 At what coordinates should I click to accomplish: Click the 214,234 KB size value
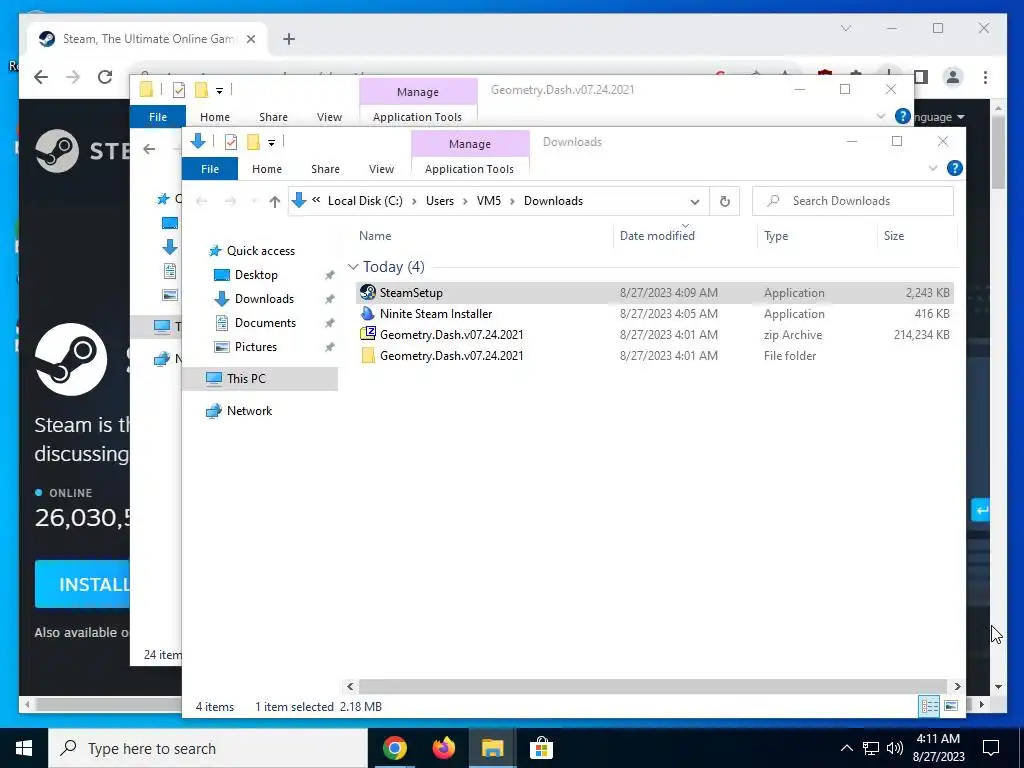click(x=921, y=334)
